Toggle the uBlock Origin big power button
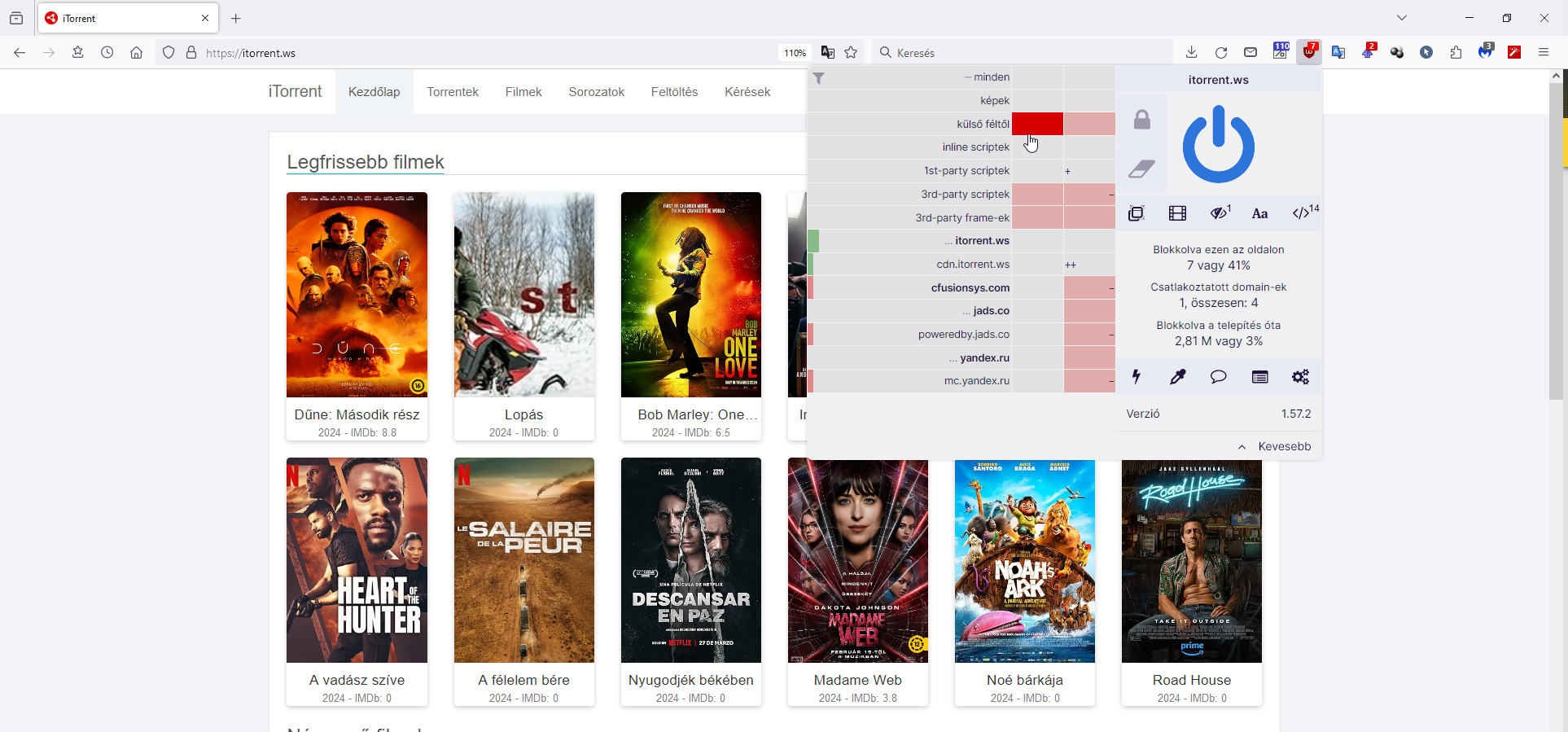Viewport: 1568px width, 732px height. click(x=1219, y=145)
